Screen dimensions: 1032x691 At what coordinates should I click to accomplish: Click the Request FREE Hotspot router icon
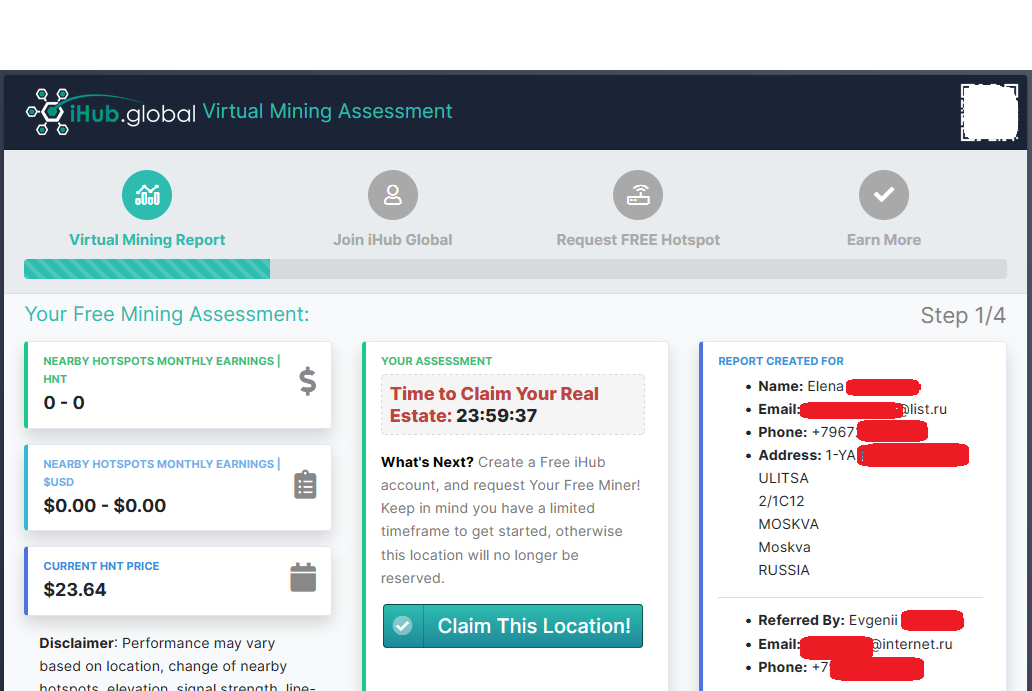pos(638,195)
